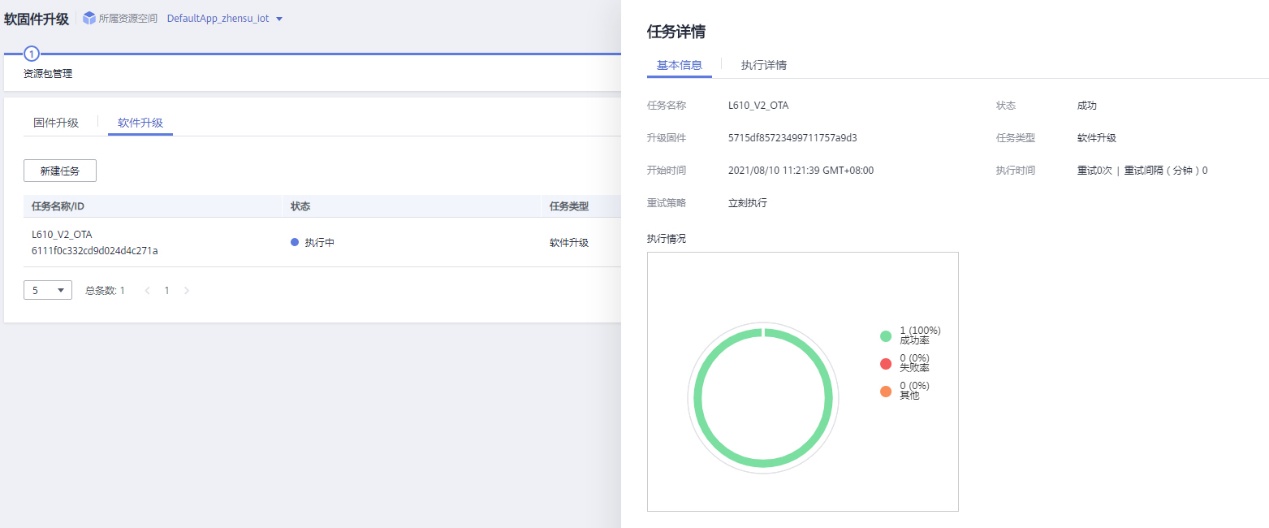The width and height of the screenshot is (1269, 528).
Task: Click the blue 执行中 status dot
Action: pyautogui.click(x=294, y=242)
